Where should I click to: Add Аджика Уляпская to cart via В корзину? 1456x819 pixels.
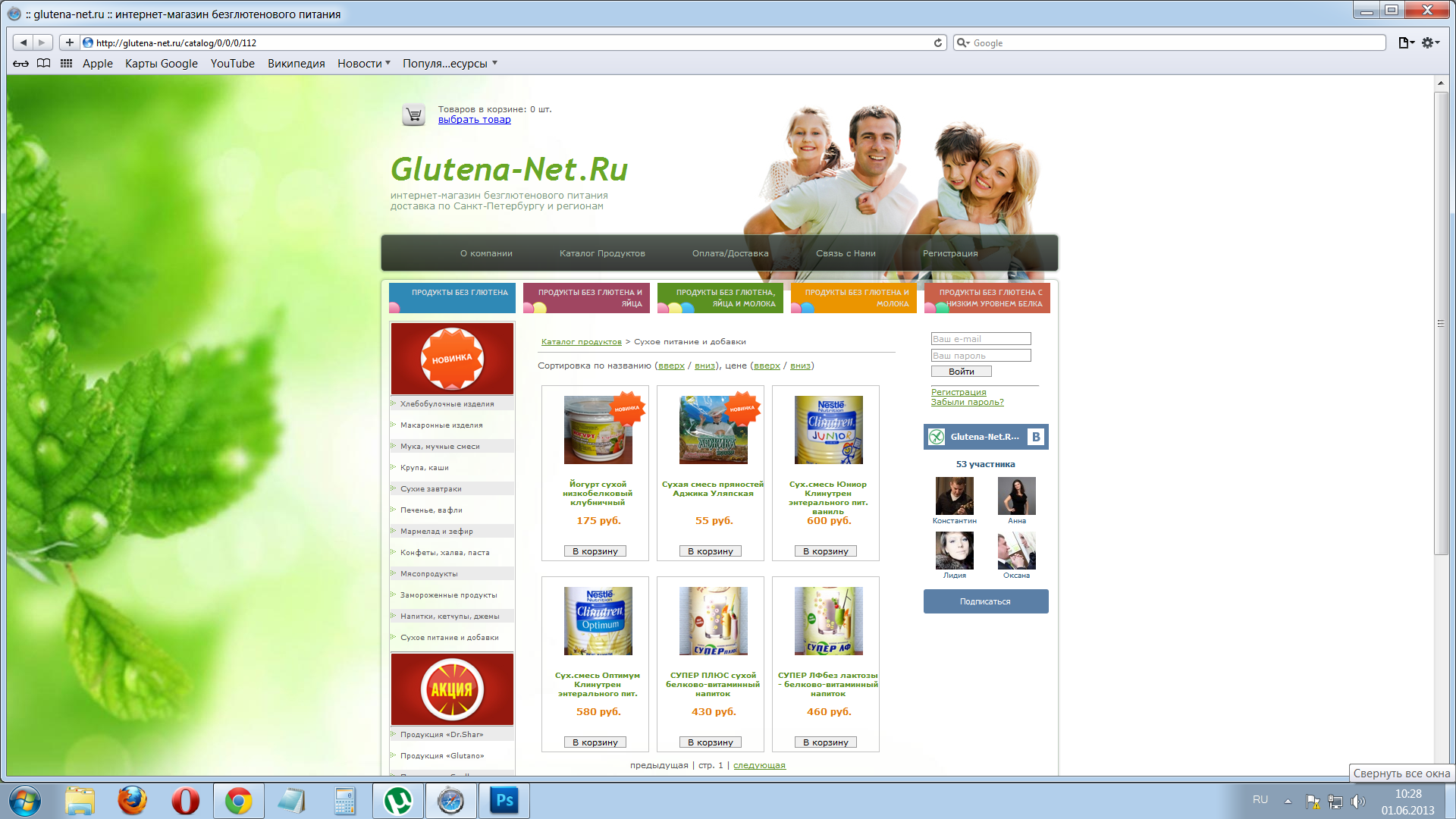[x=710, y=551]
